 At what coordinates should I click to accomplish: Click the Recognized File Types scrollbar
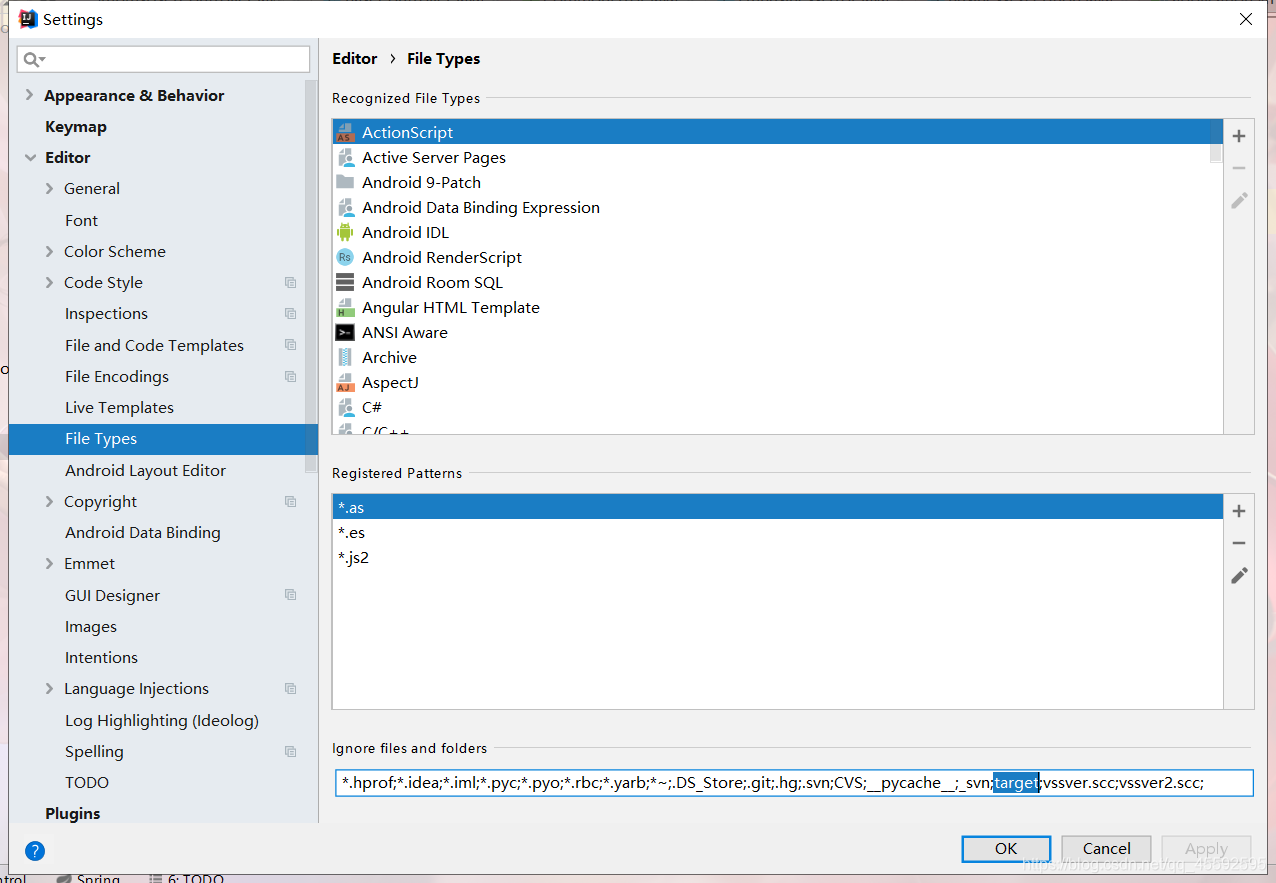(1216, 142)
